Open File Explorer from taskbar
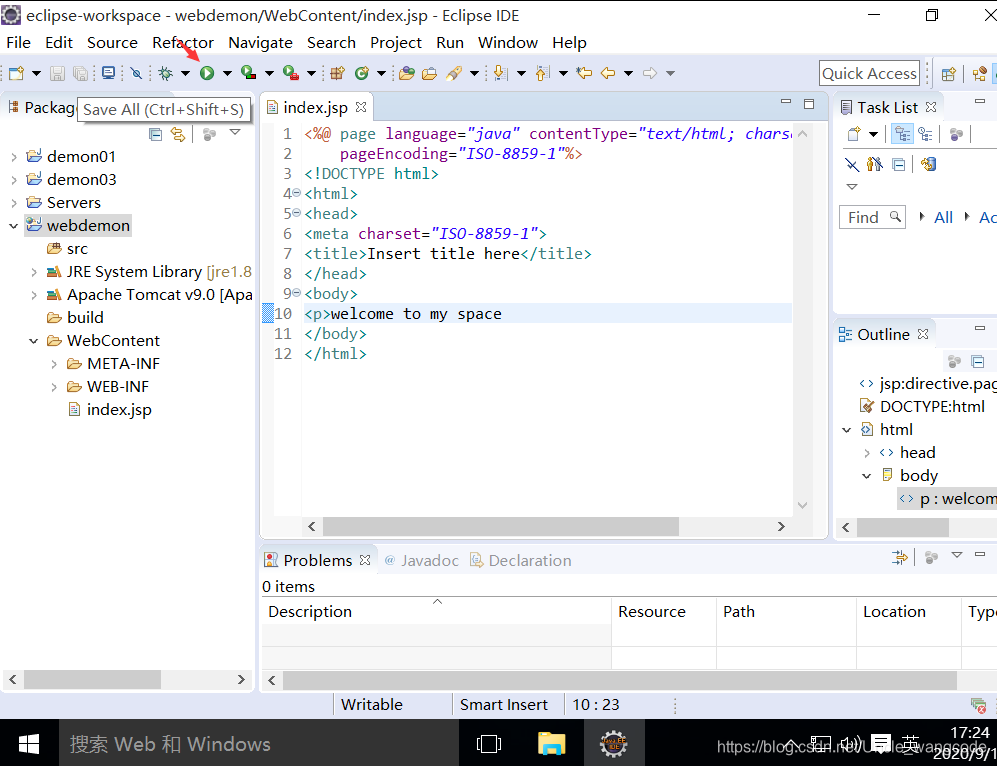The height and width of the screenshot is (766, 997). tap(551, 743)
